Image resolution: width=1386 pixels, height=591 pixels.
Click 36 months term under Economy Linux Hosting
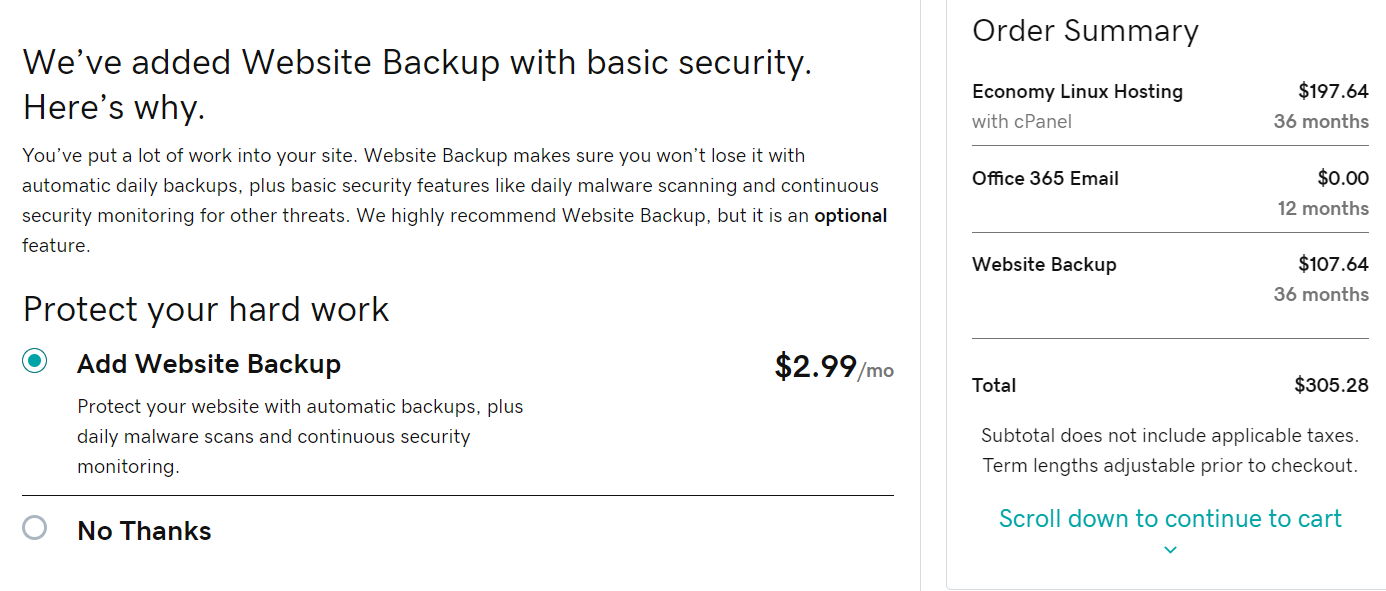tap(1321, 121)
